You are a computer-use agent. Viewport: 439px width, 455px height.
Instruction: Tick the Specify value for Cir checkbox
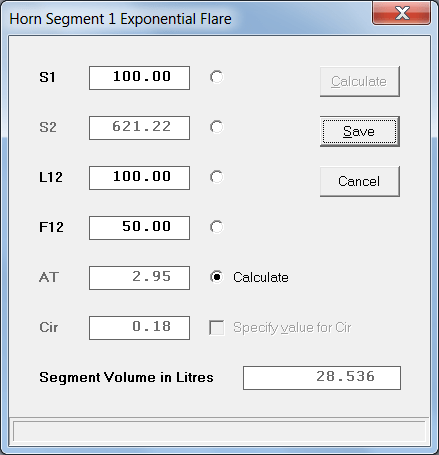coord(217,327)
